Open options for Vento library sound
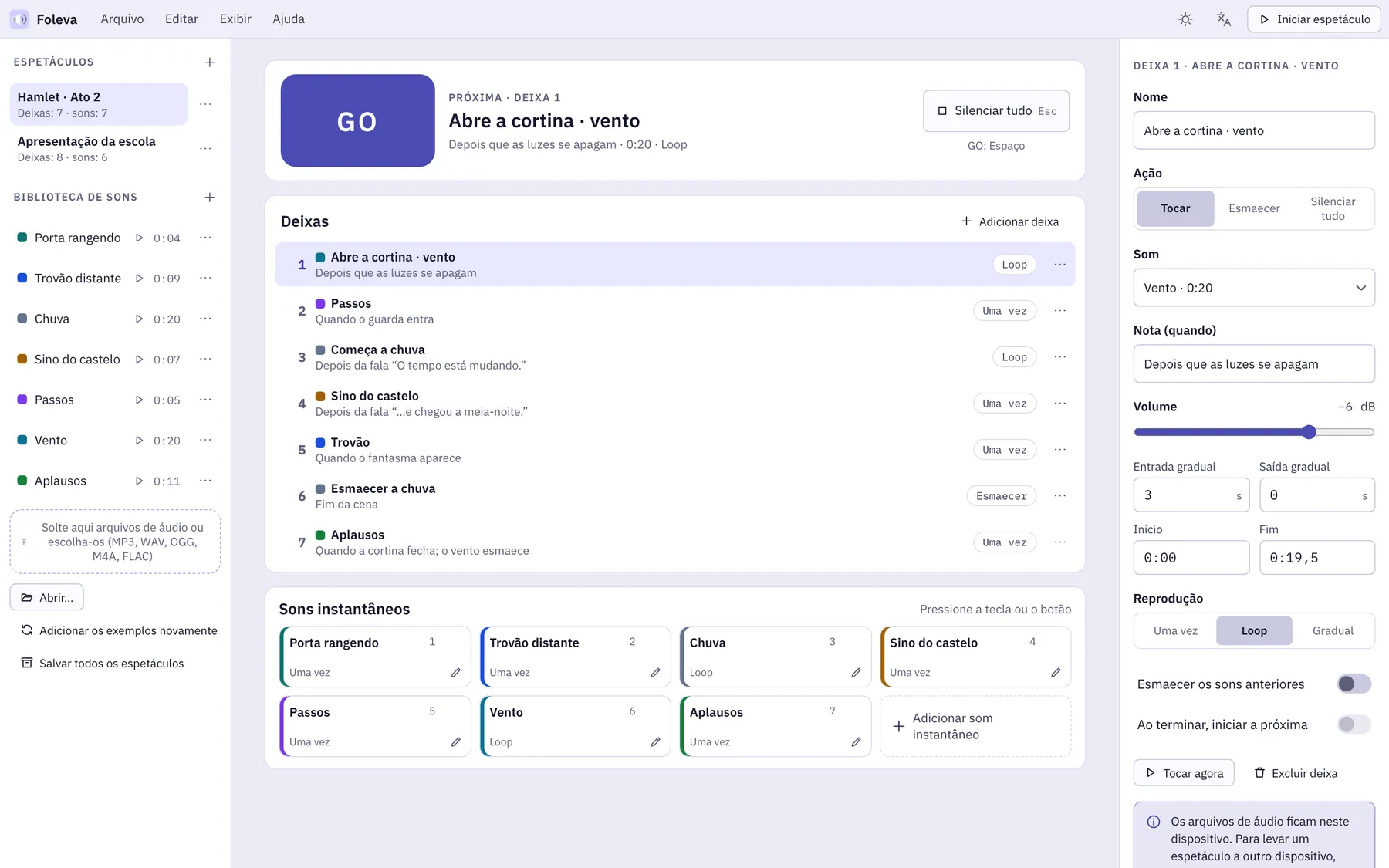This screenshot has height=868, width=1389. coord(205,441)
